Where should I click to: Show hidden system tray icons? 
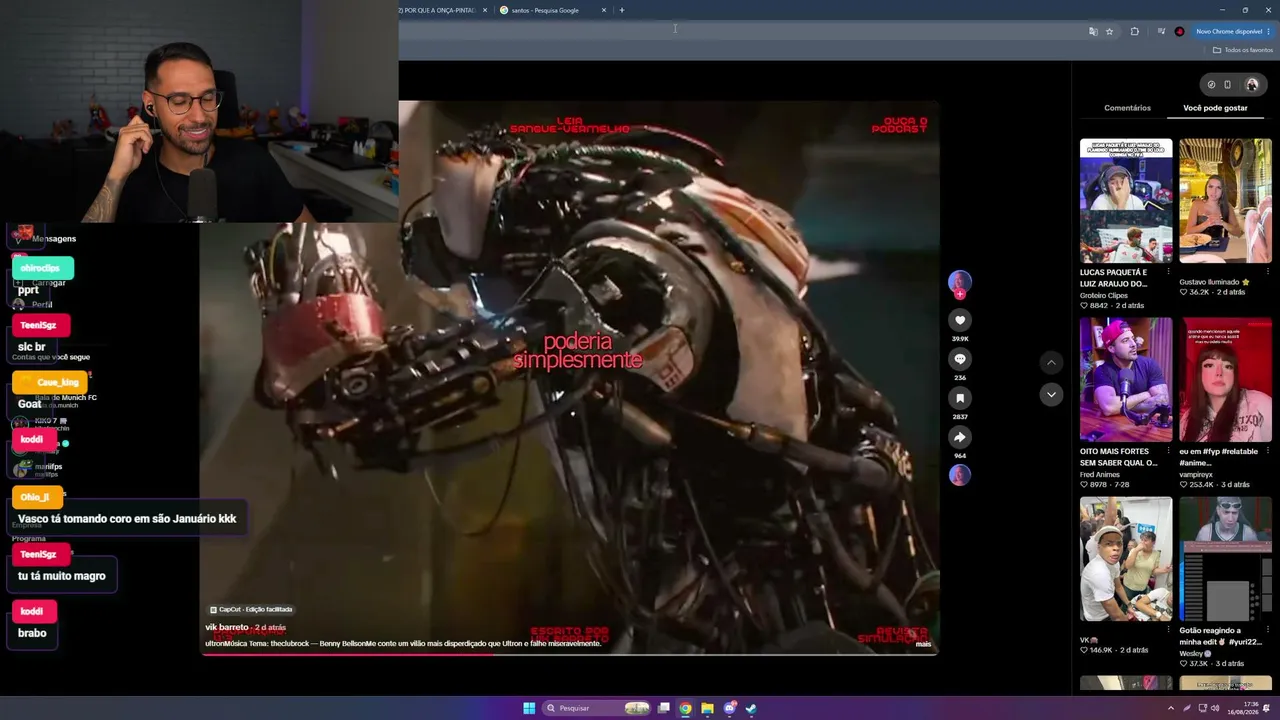click(1173, 708)
